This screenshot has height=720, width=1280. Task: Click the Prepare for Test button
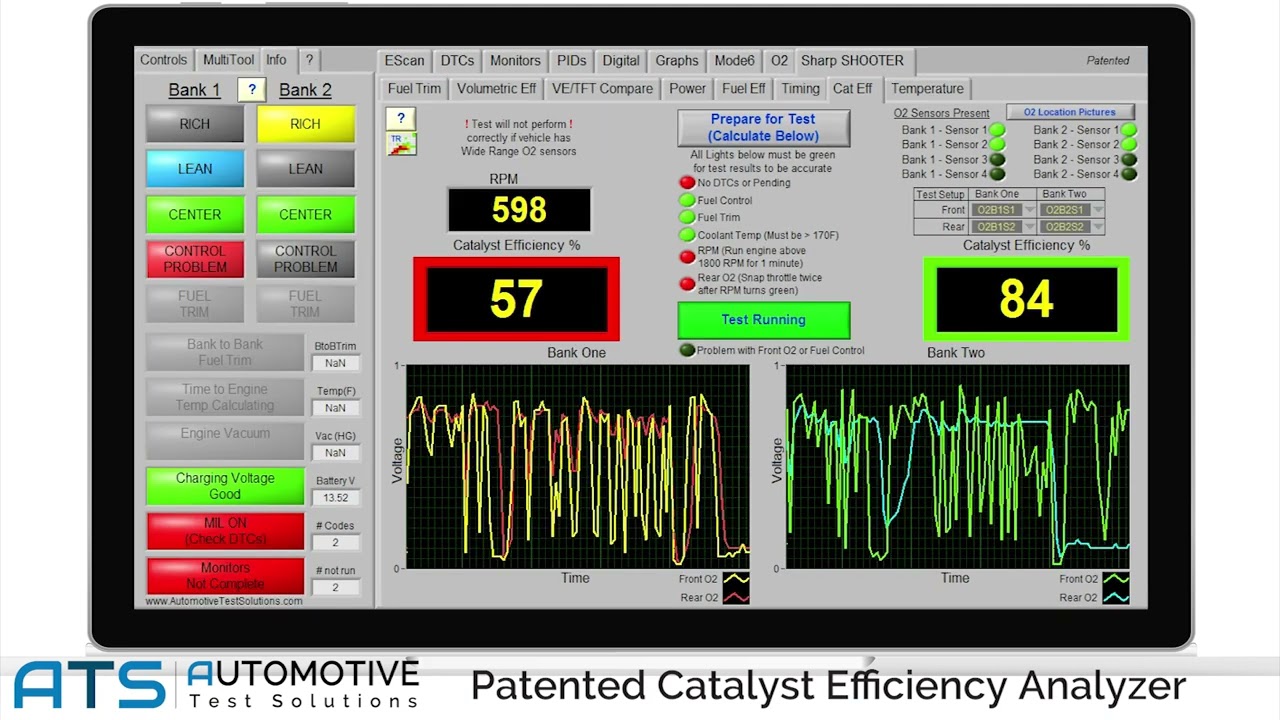click(763, 127)
